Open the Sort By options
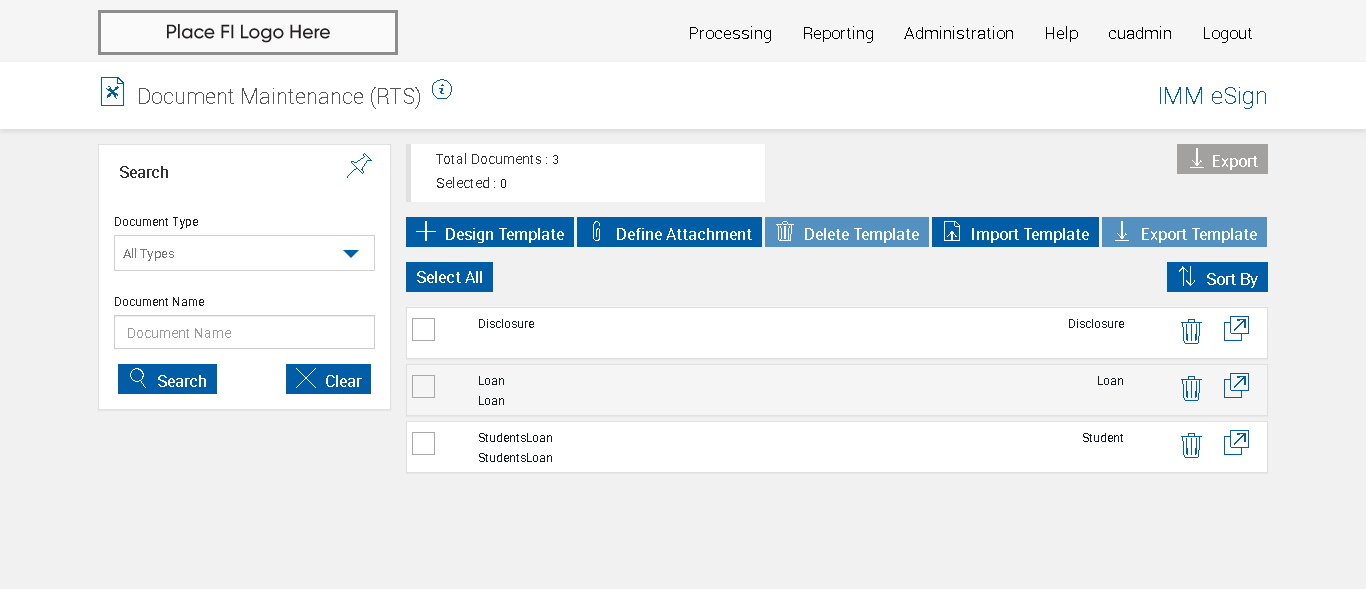The height and width of the screenshot is (589, 1366). coord(1217,278)
